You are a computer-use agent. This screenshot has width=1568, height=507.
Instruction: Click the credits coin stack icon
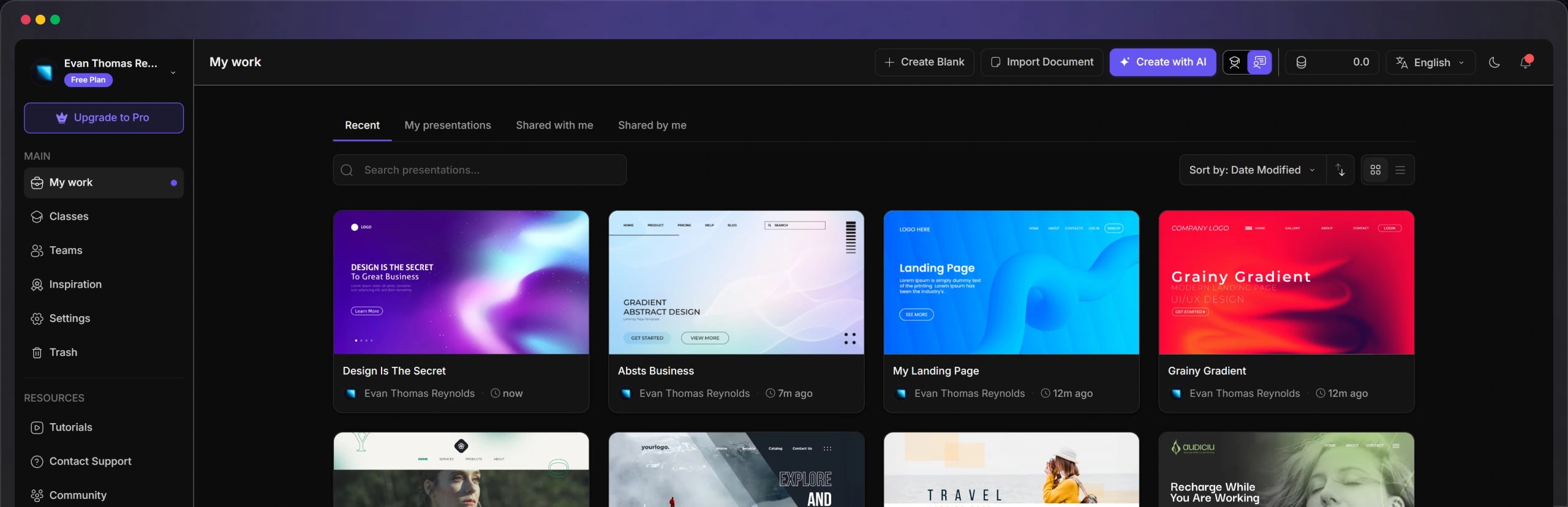tap(1301, 62)
